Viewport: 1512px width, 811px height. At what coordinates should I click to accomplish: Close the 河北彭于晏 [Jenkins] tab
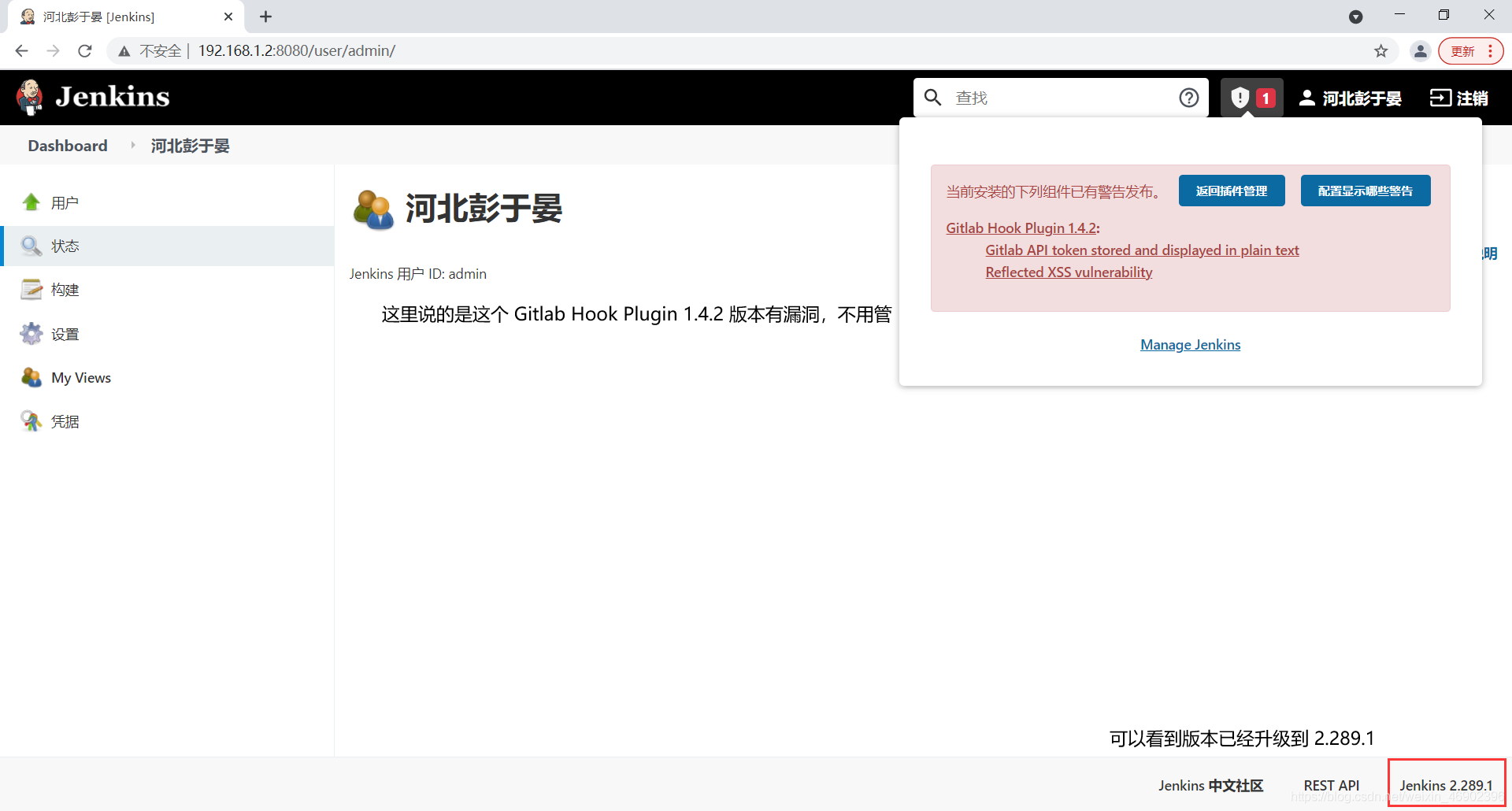228,17
